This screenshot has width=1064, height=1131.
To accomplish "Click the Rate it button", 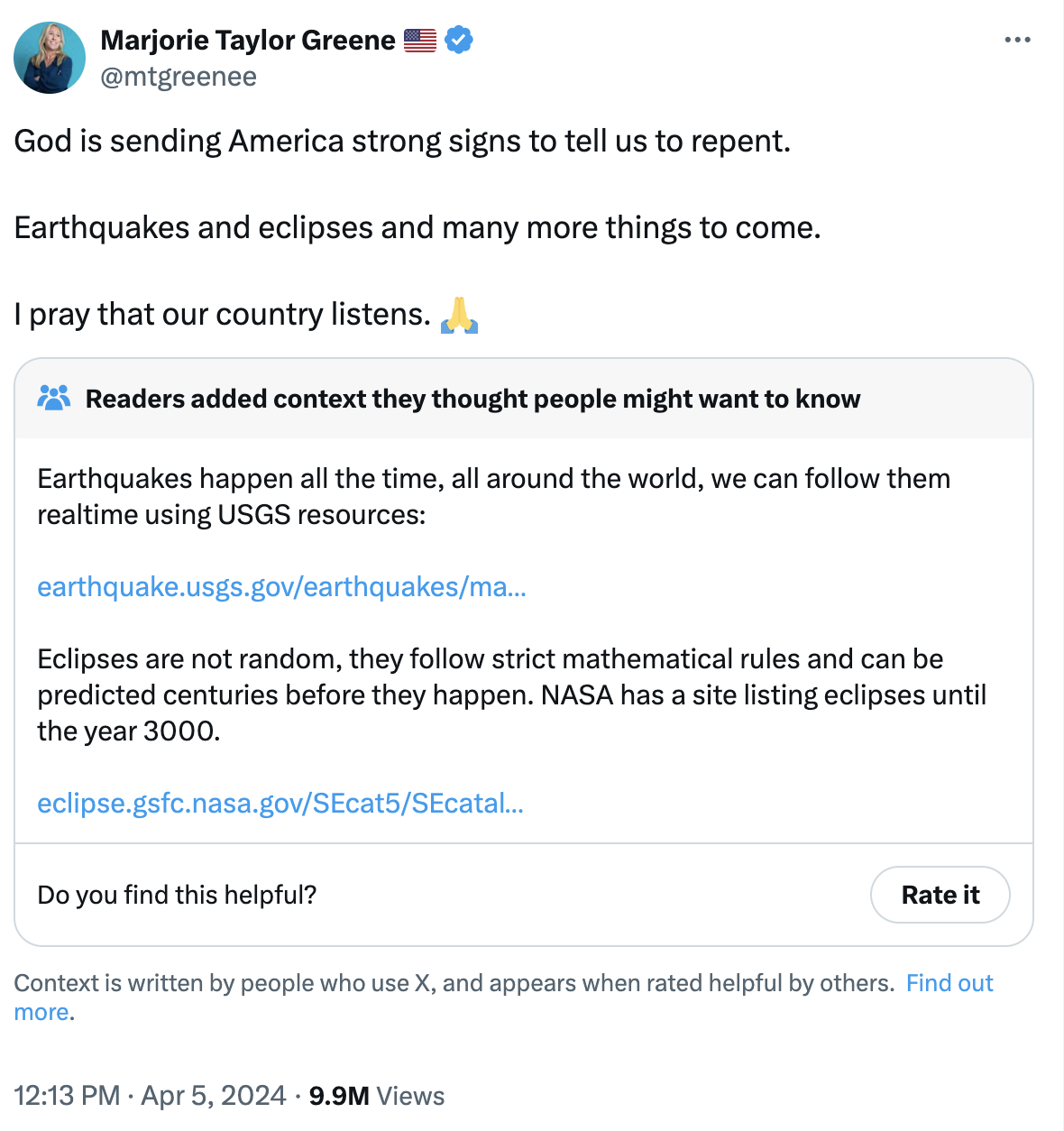I will [940, 895].
